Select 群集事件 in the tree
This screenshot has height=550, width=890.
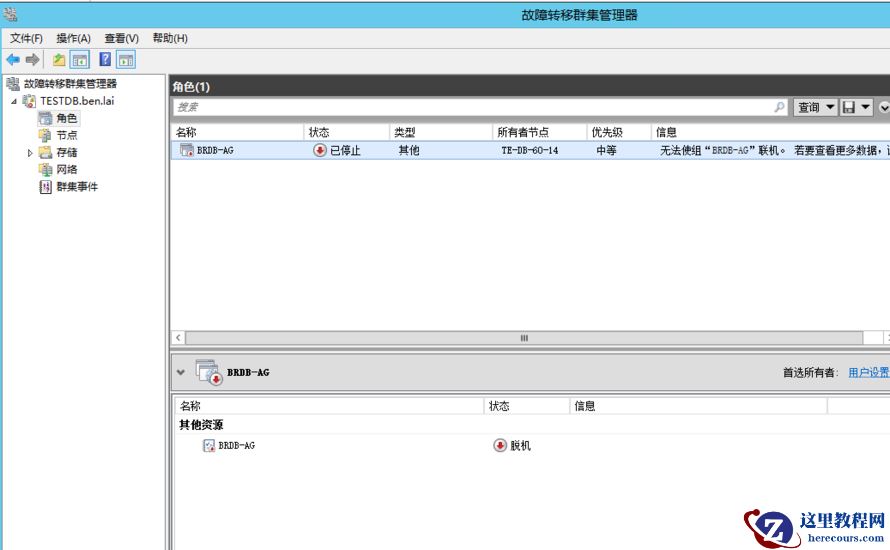pos(77,186)
